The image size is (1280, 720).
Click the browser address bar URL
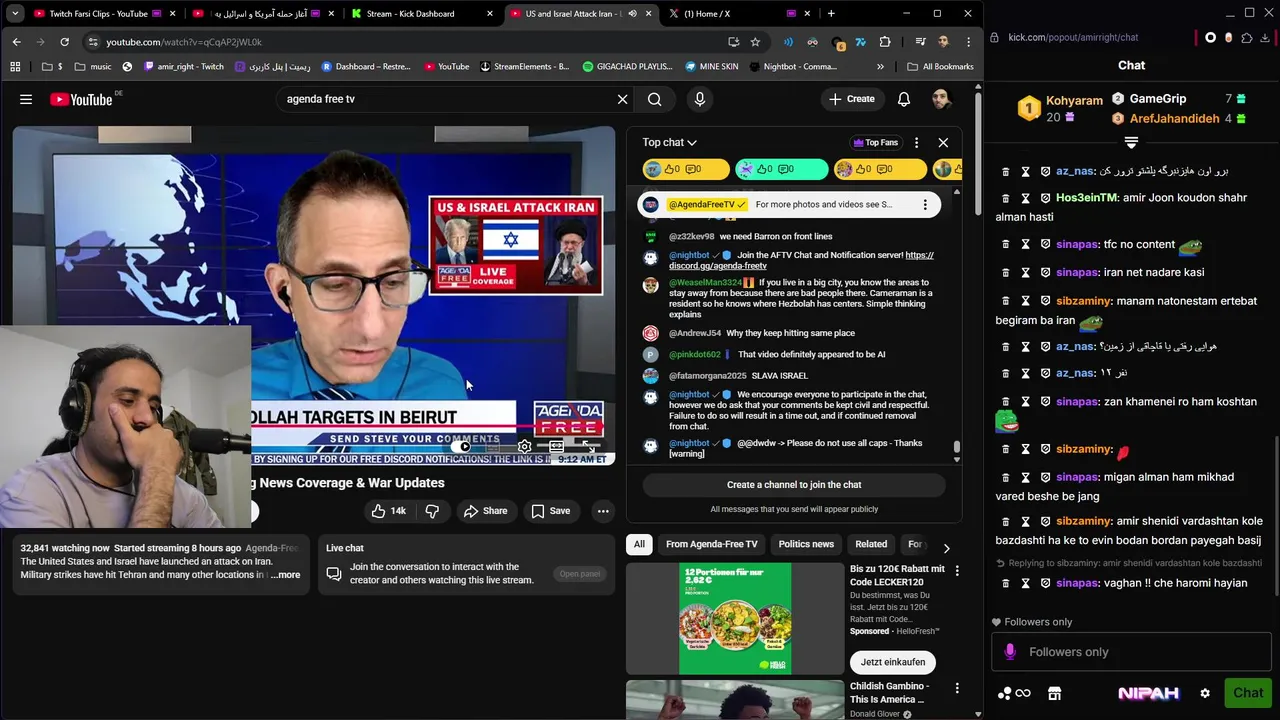pos(184,42)
